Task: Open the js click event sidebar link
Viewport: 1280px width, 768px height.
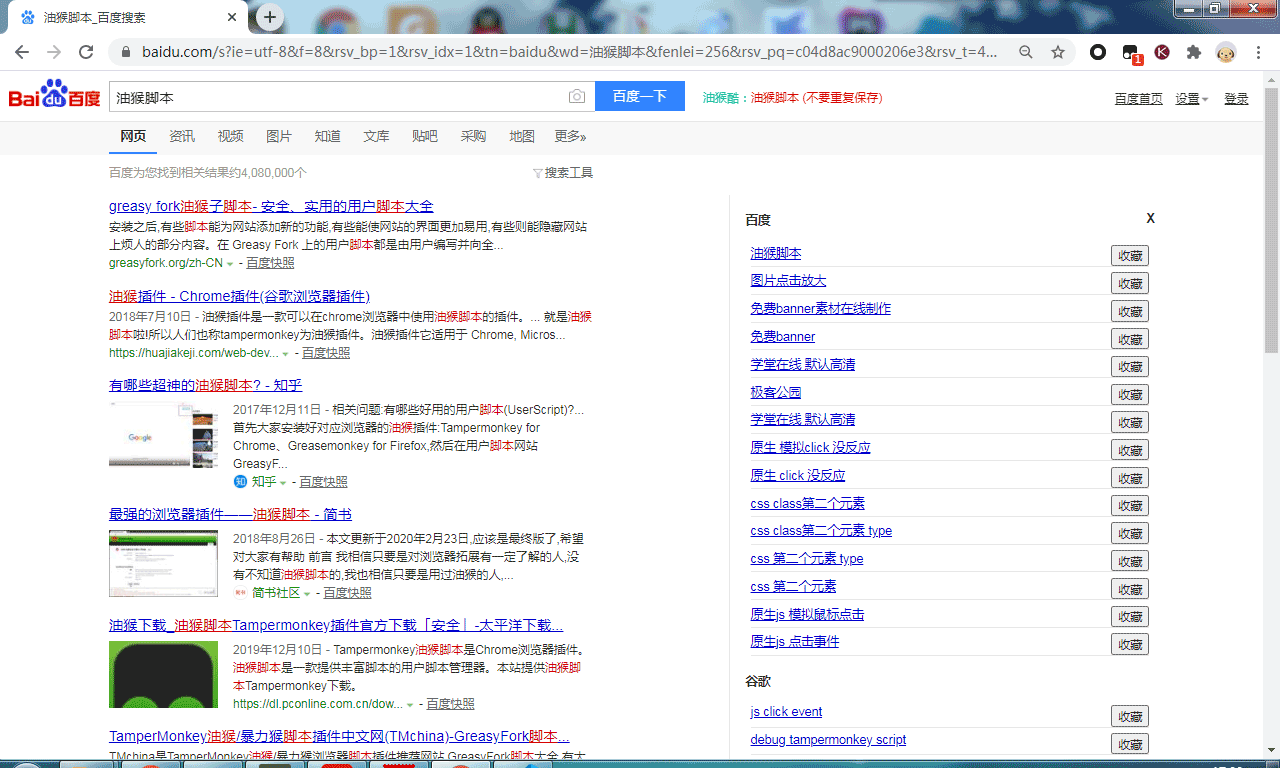Action: (786, 712)
